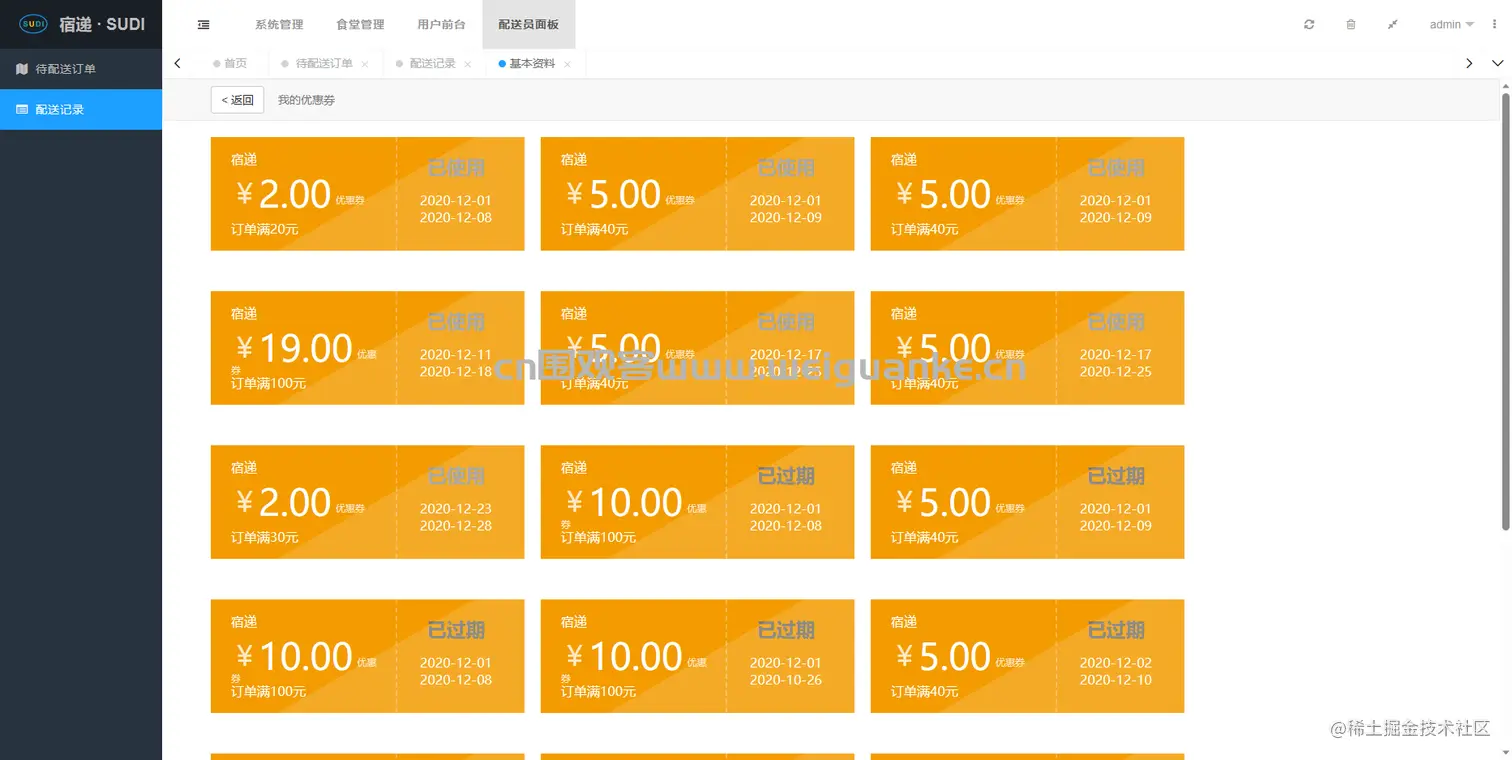Screen dimensions: 1512x760
Task: Click the date 2020-12-11
Action: 456,355
